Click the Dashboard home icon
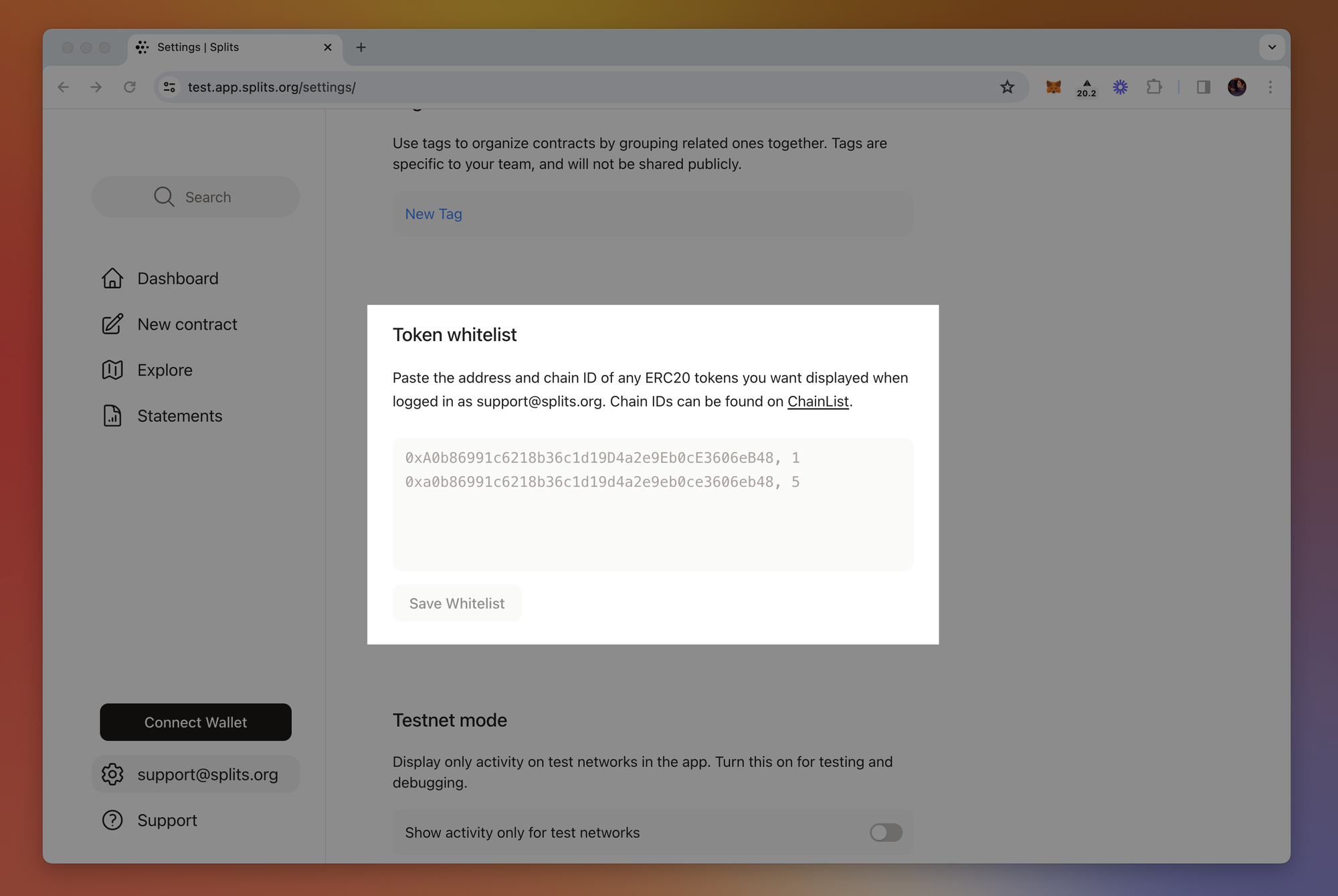This screenshot has width=1338, height=896. 112,278
